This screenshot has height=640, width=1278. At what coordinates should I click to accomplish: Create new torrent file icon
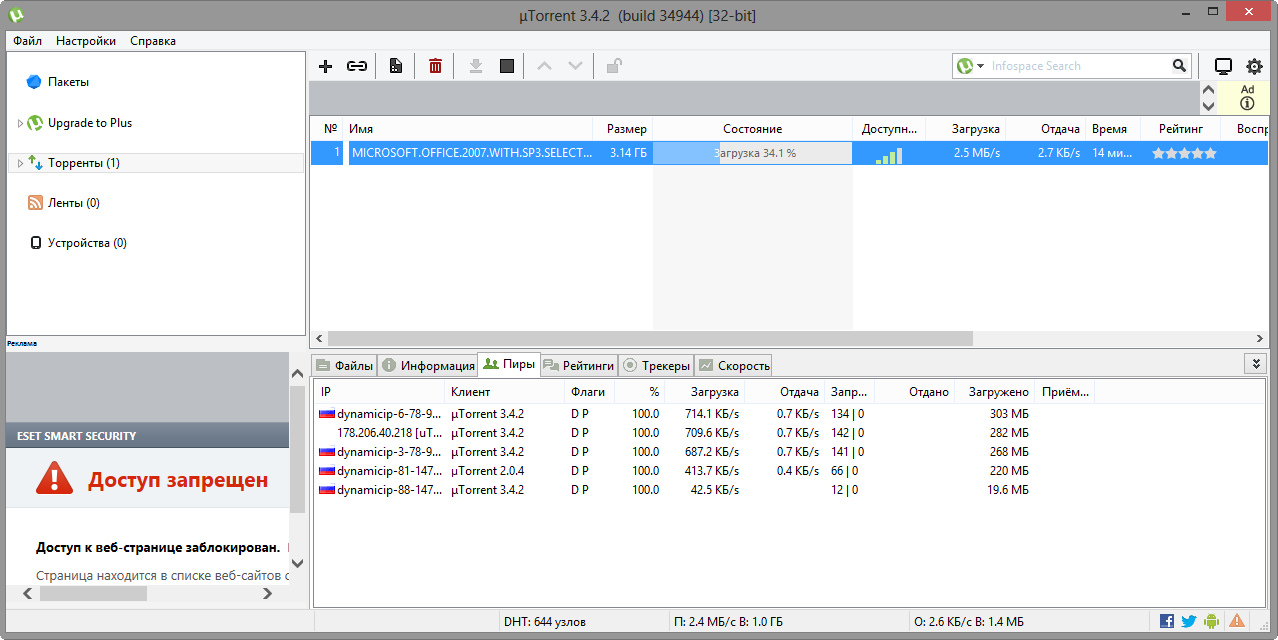[396, 66]
